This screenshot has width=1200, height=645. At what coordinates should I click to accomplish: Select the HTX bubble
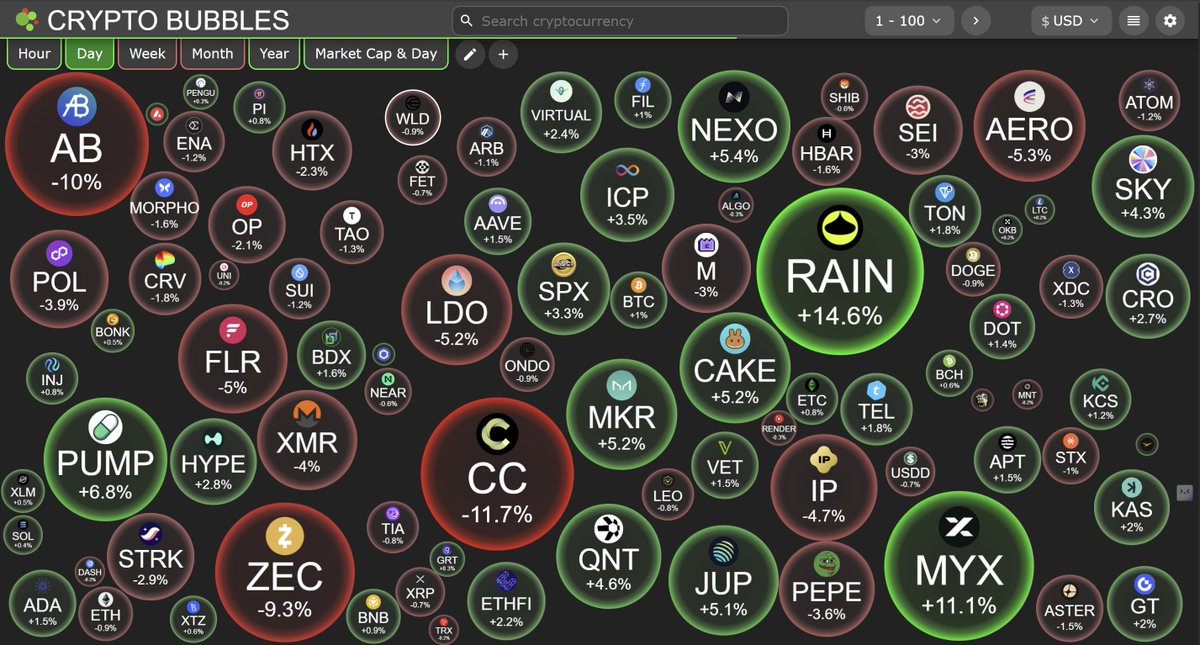(x=312, y=151)
